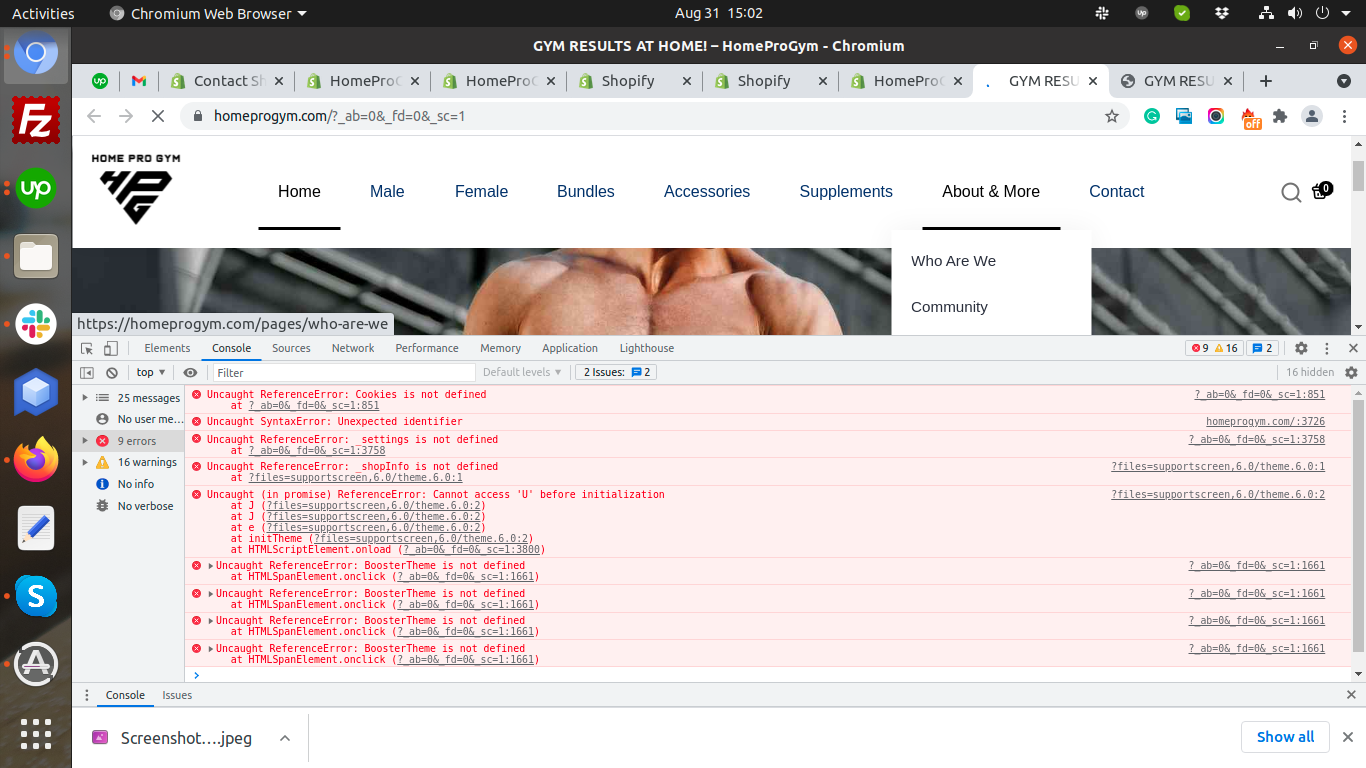
Task: Open the Lighthouse panel tab
Action: click(x=647, y=348)
